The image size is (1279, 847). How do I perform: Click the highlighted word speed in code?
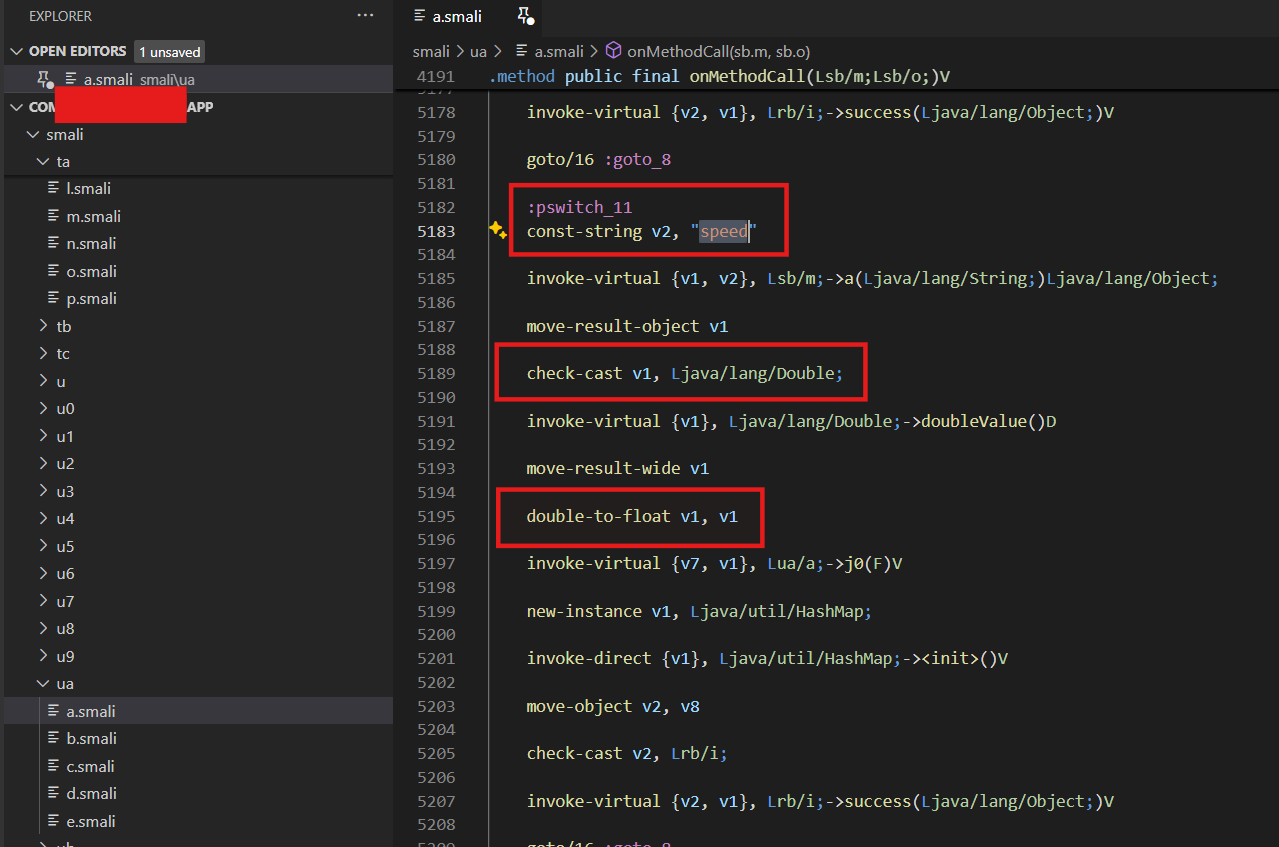coord(723,231)
